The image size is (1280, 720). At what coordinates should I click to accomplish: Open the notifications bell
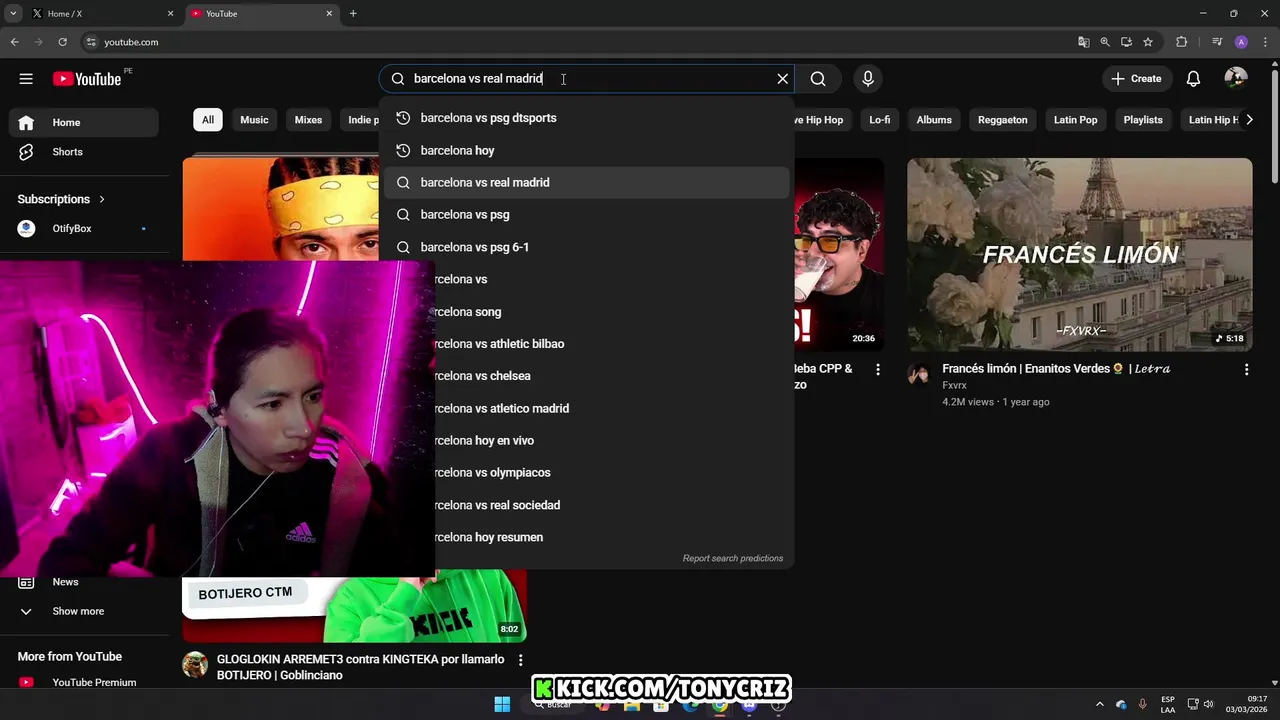click(1193, 79)
